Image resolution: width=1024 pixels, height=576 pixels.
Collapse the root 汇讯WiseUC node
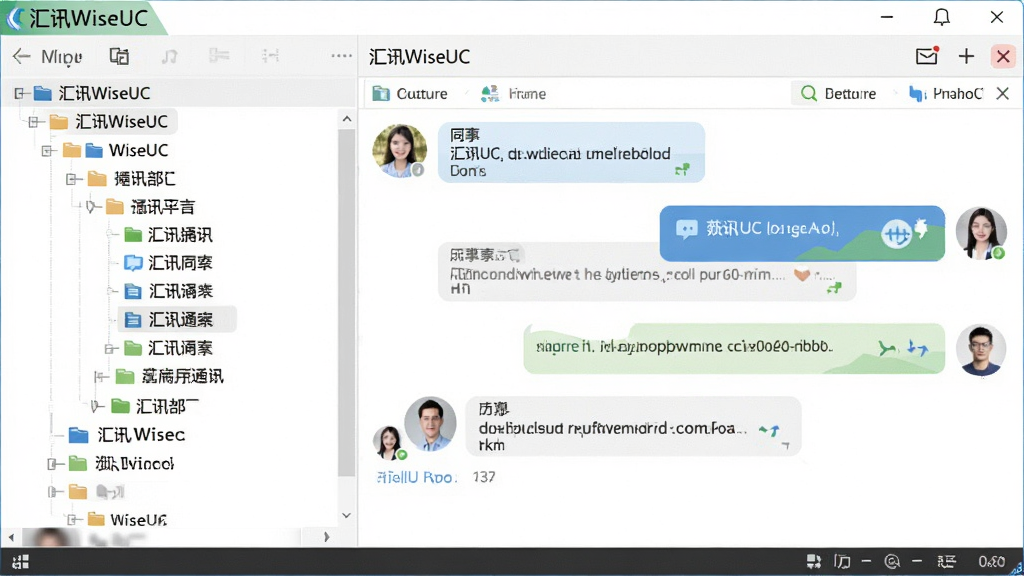point(20,93)
